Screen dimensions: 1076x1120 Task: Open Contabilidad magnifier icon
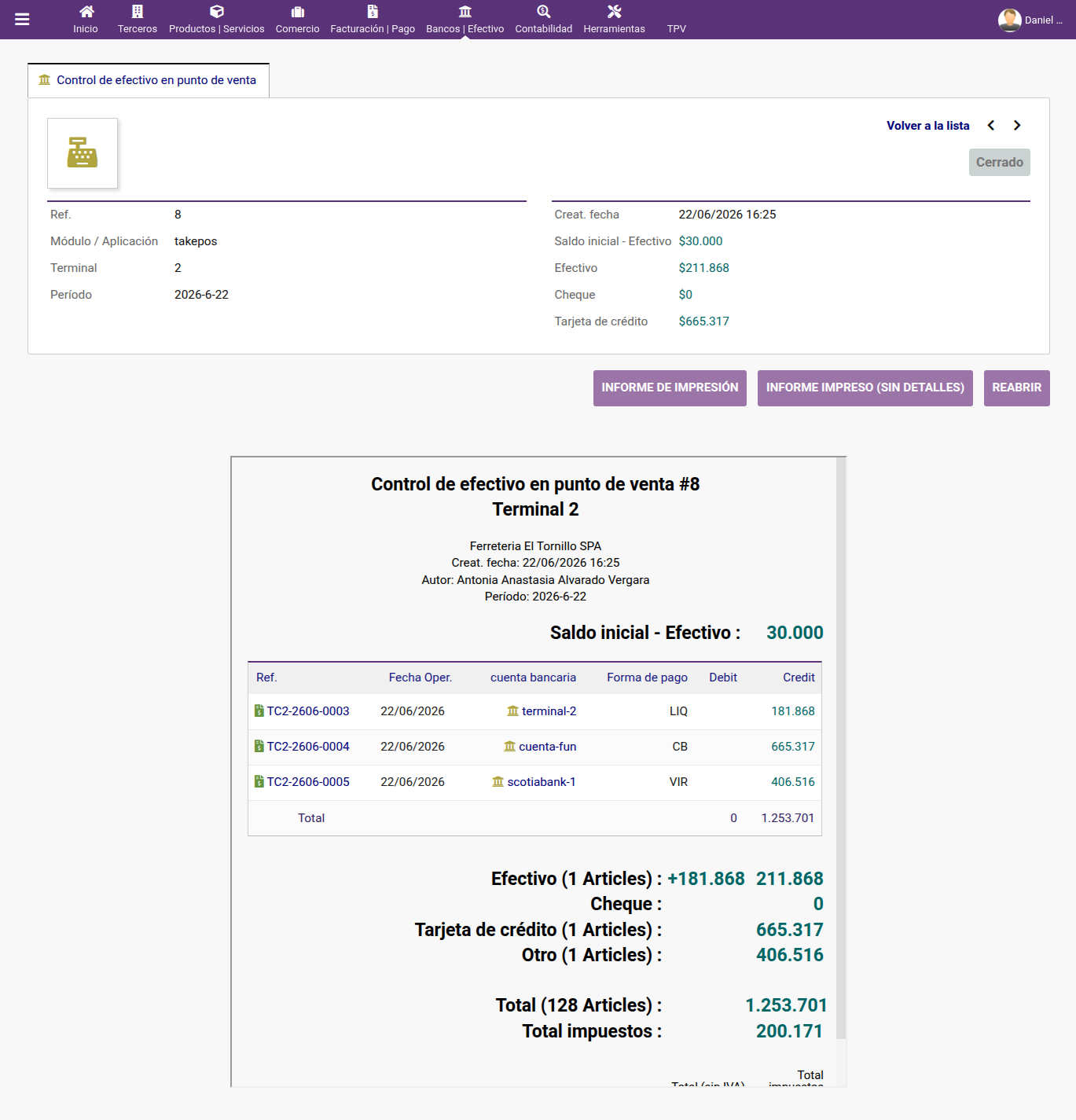click(x=544, y=11)
